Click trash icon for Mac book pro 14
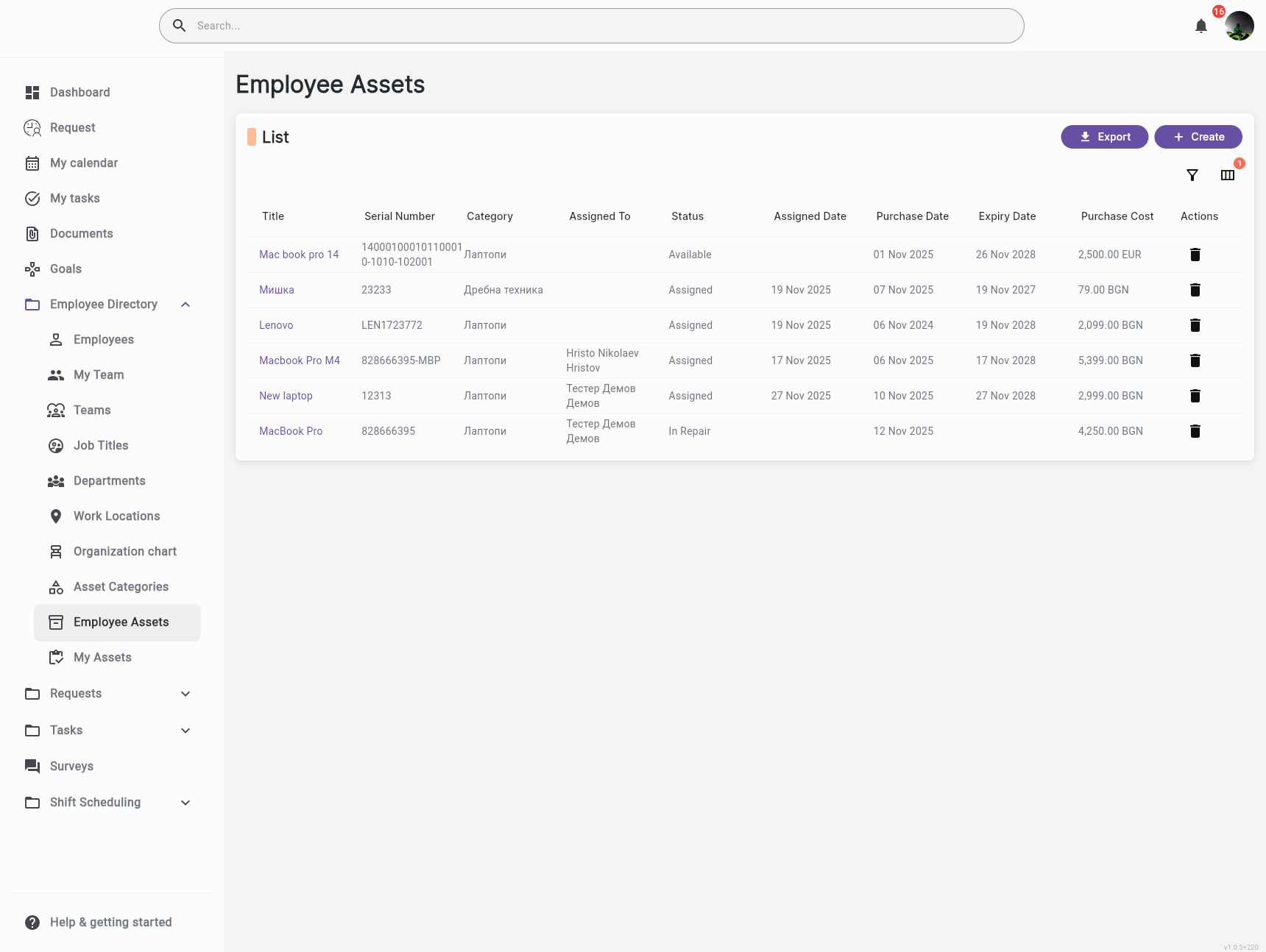1266x952 pixels. (x=1195, y=255)
